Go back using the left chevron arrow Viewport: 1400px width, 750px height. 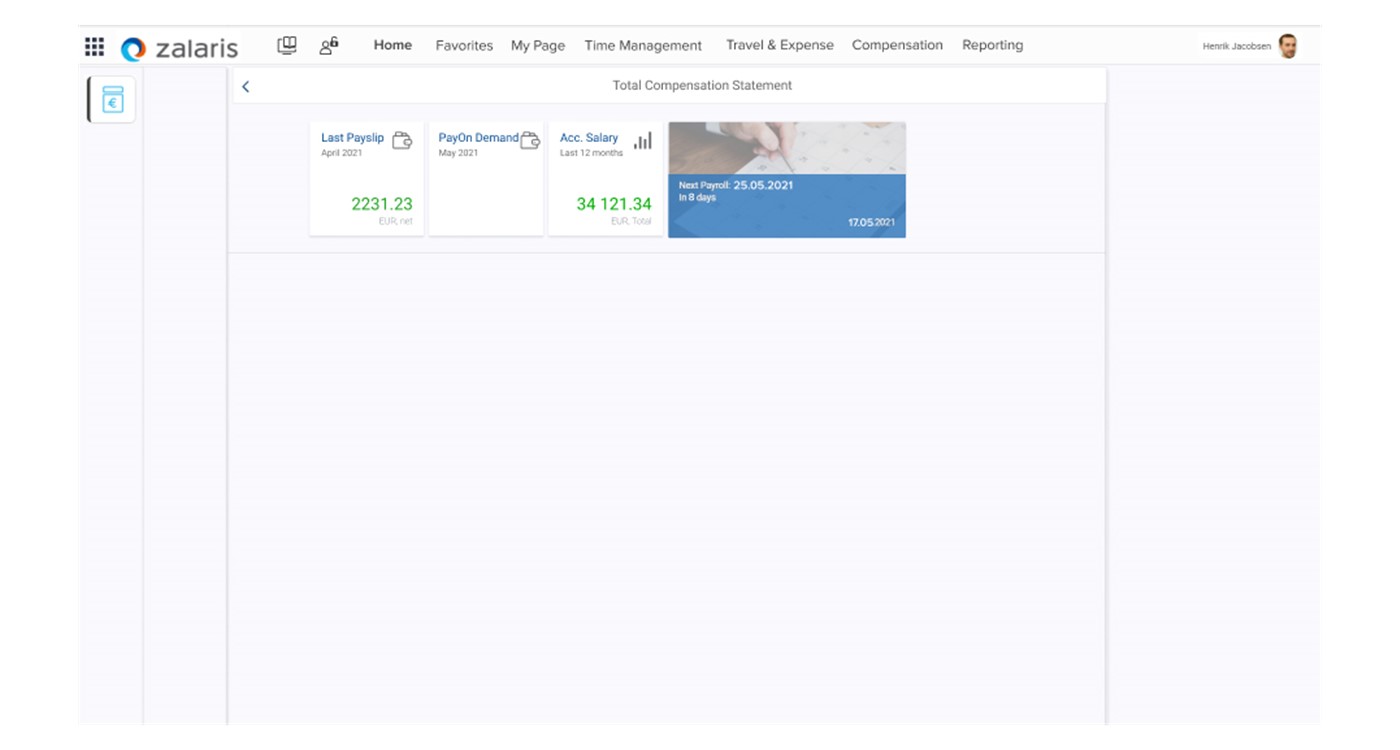[246, 86]
